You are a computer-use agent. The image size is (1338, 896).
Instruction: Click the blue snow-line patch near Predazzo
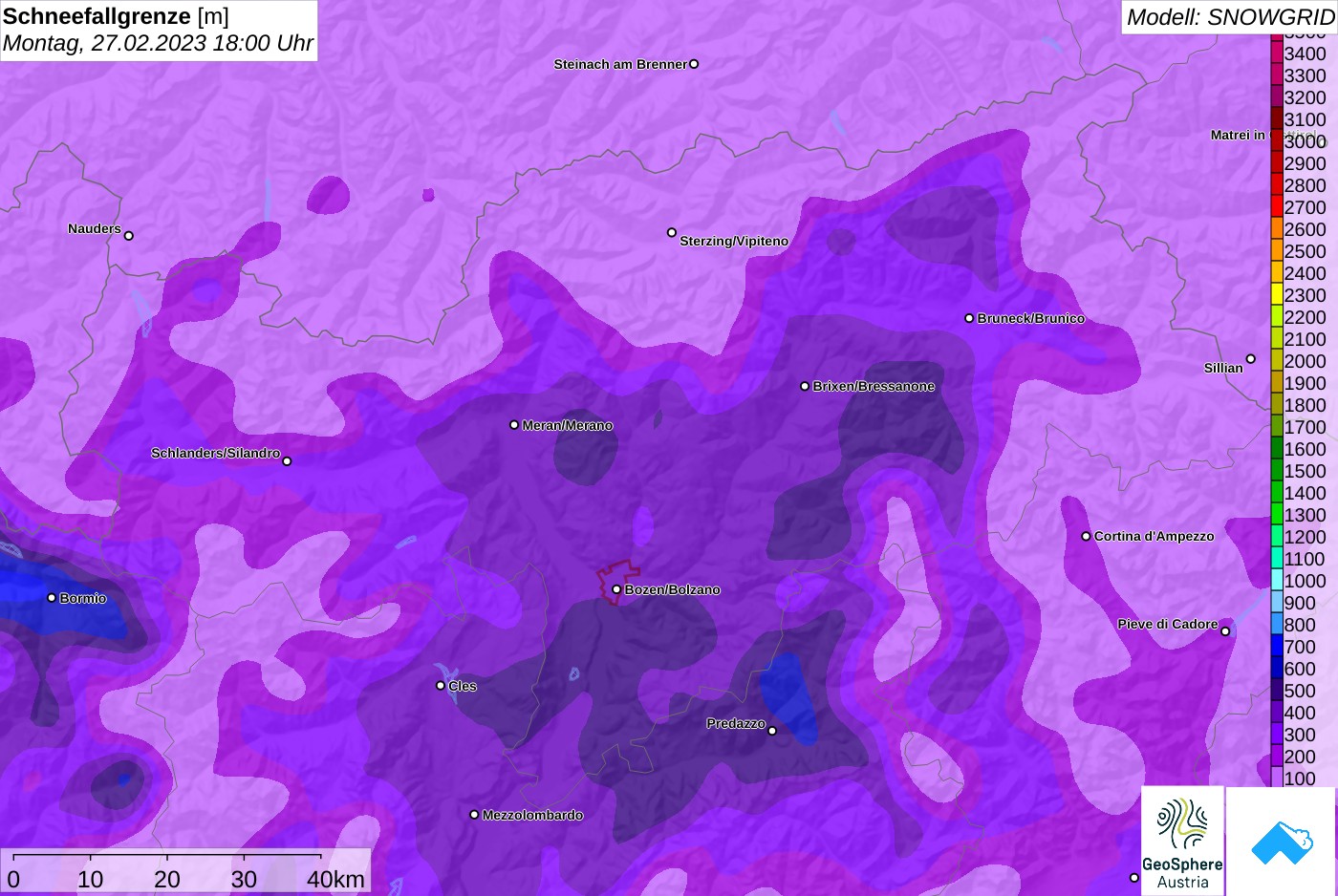pyautogui.click(x=789, y=697)
